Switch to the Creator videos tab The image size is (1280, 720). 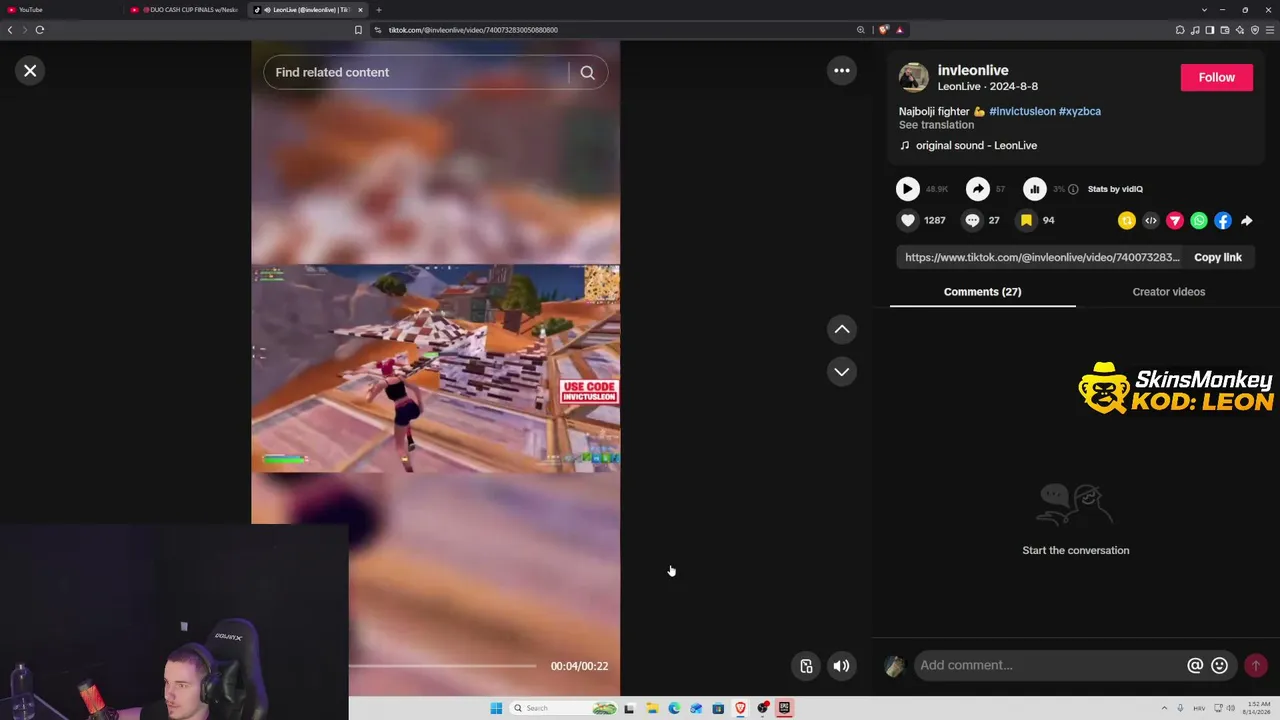pos(1169,292)
